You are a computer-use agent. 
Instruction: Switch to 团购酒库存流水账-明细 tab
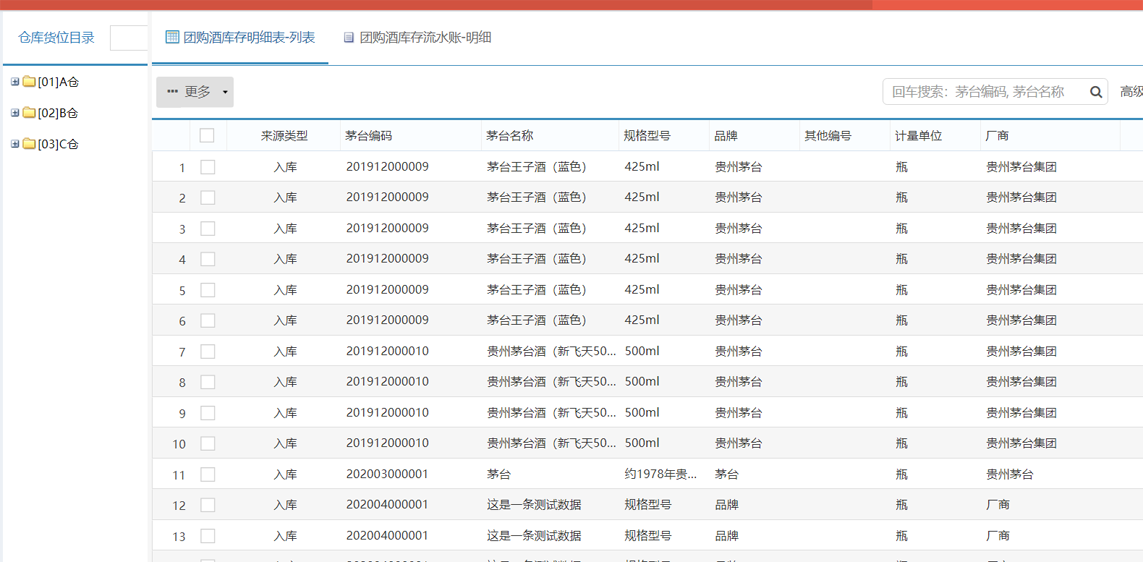point(425,38)
